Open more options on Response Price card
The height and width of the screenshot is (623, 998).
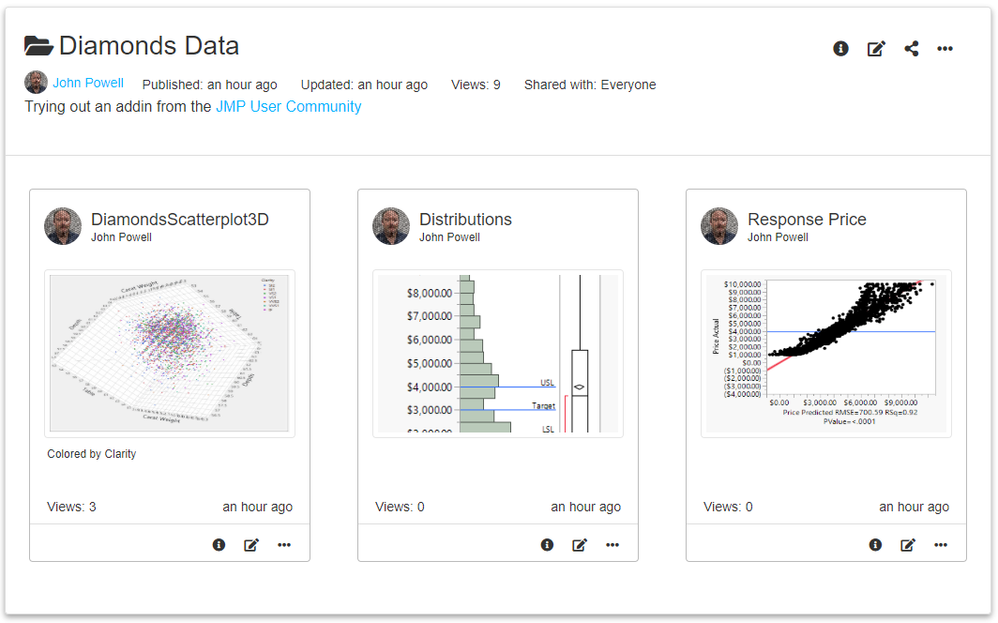(x=941, y=545)
